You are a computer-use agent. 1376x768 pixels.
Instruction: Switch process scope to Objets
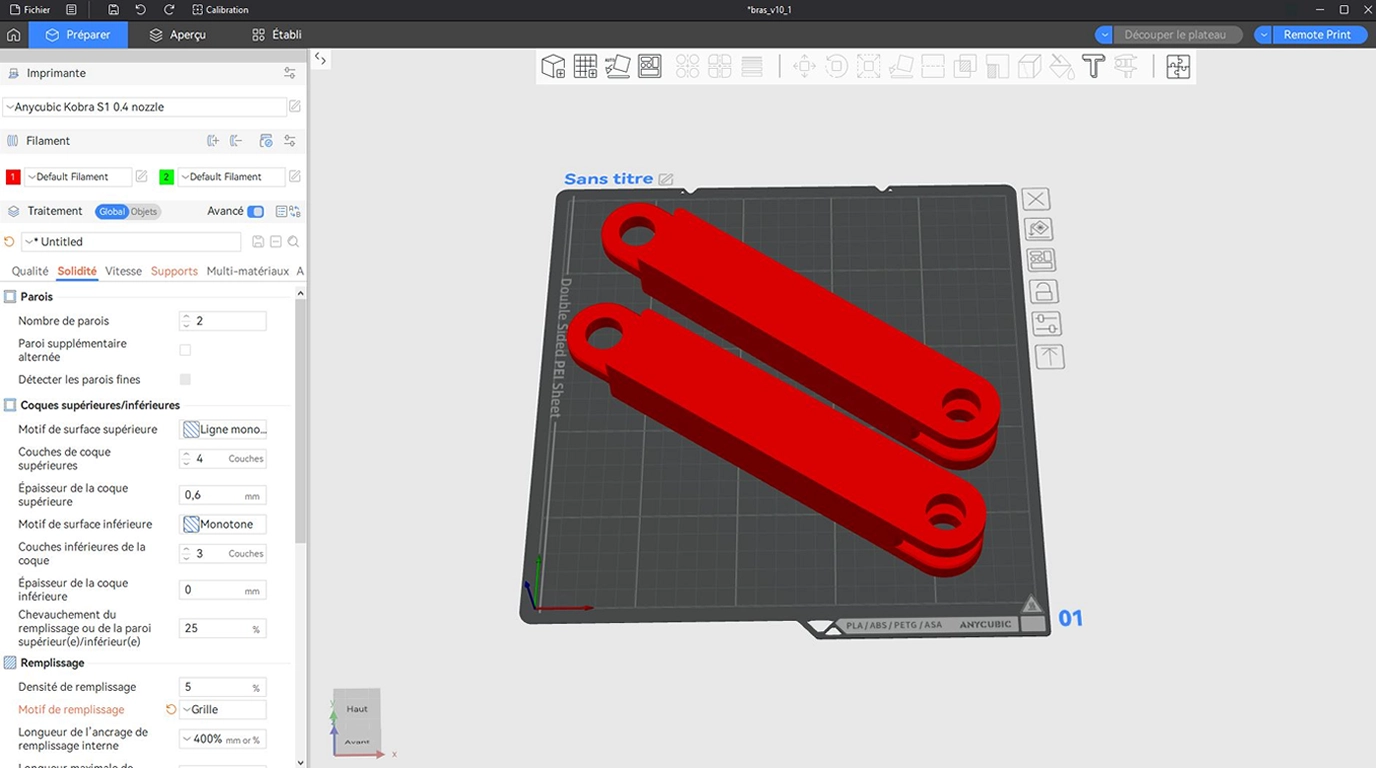144,211
